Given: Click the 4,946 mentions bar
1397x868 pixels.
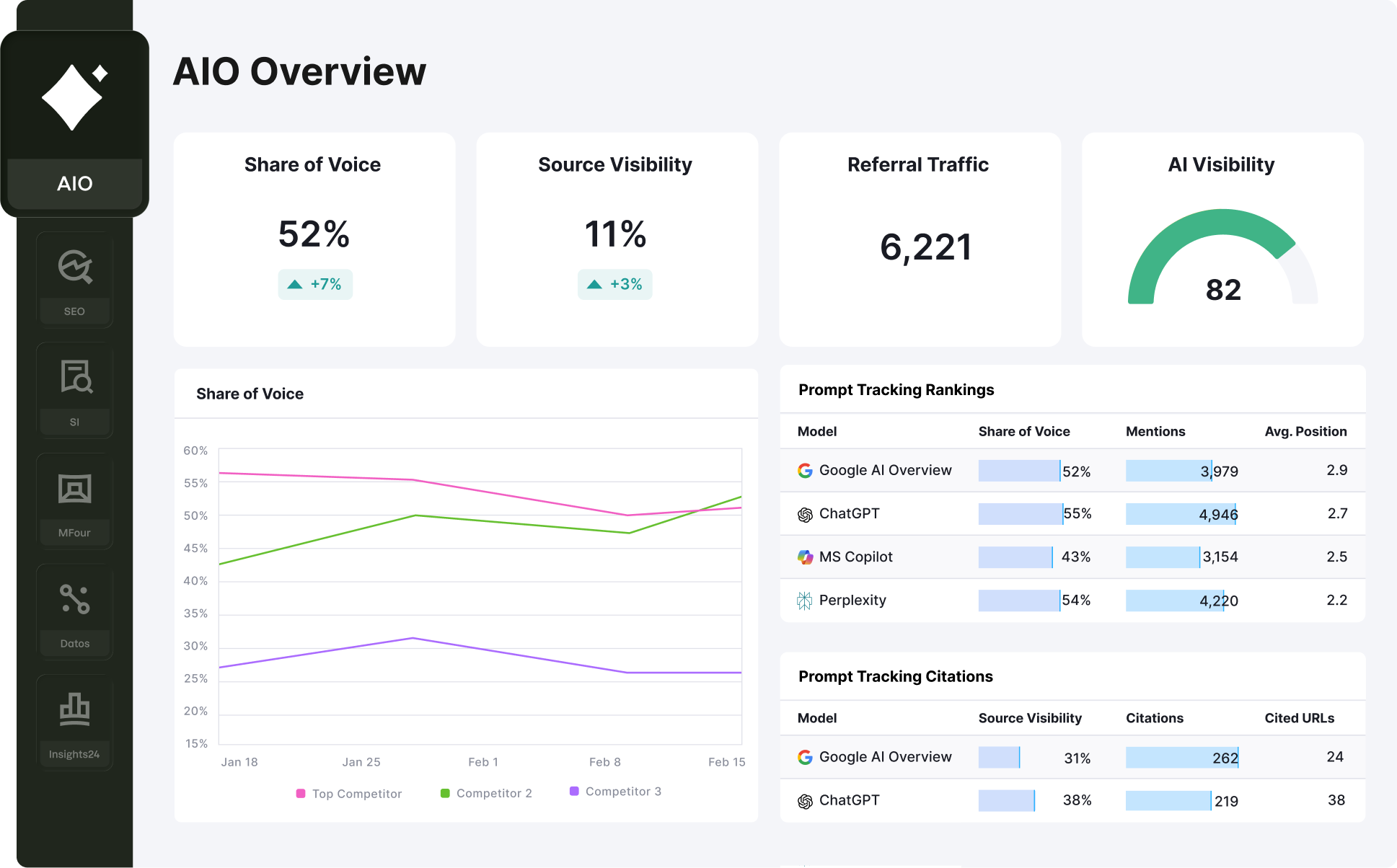Looking at the screenshot, I should point(1181,514).
